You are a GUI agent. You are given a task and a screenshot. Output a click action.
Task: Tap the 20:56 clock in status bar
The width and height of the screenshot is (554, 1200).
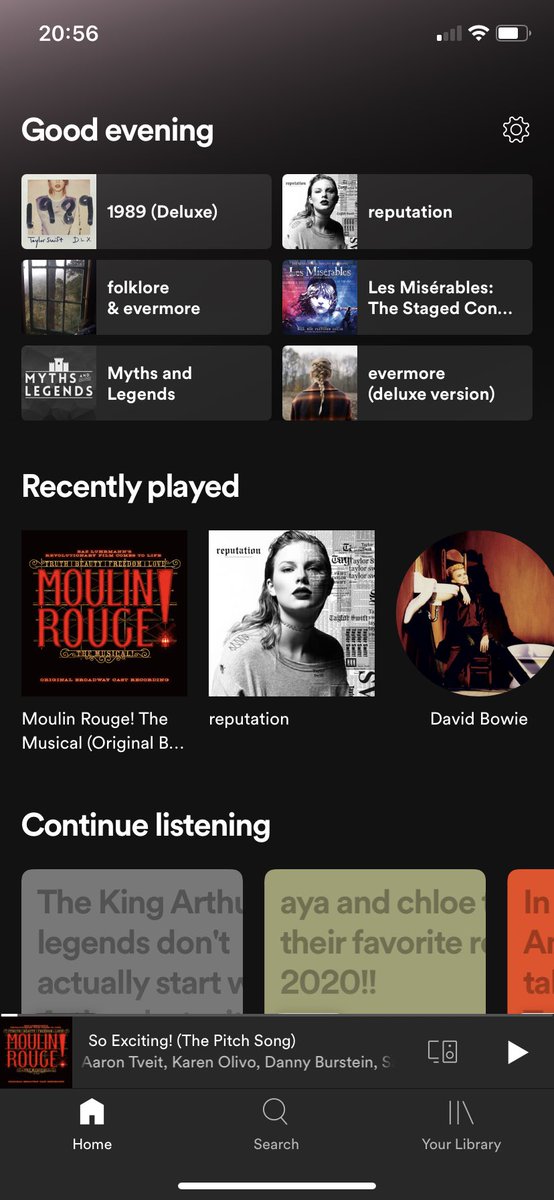pos(68,33)
